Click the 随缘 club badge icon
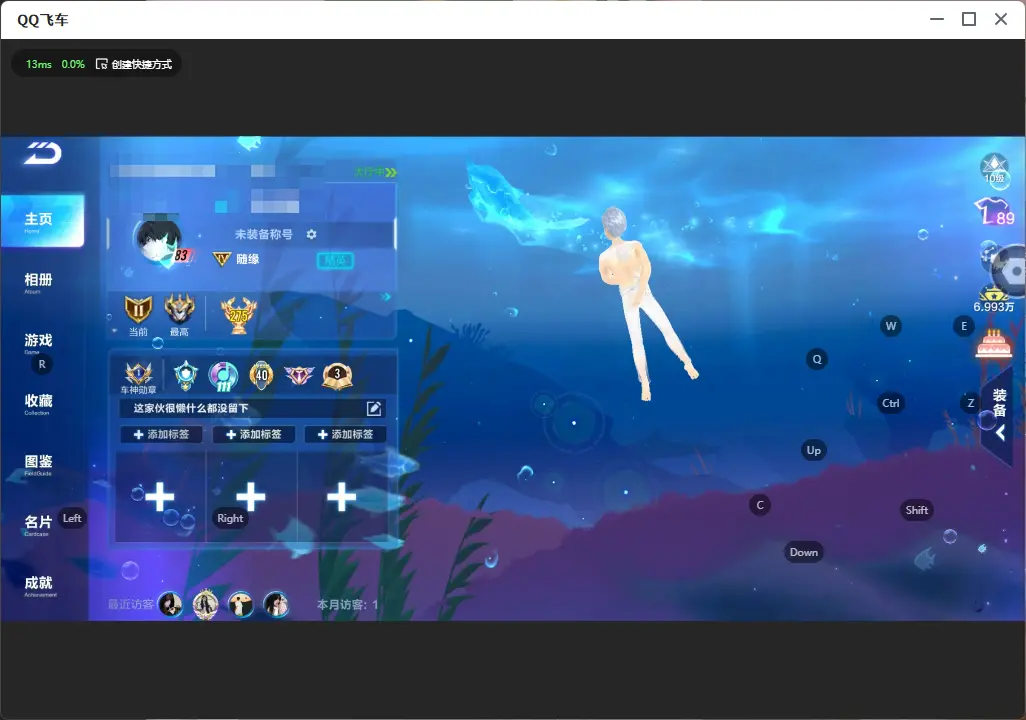Screen dimensions: 1026x720 pos(222,259)
